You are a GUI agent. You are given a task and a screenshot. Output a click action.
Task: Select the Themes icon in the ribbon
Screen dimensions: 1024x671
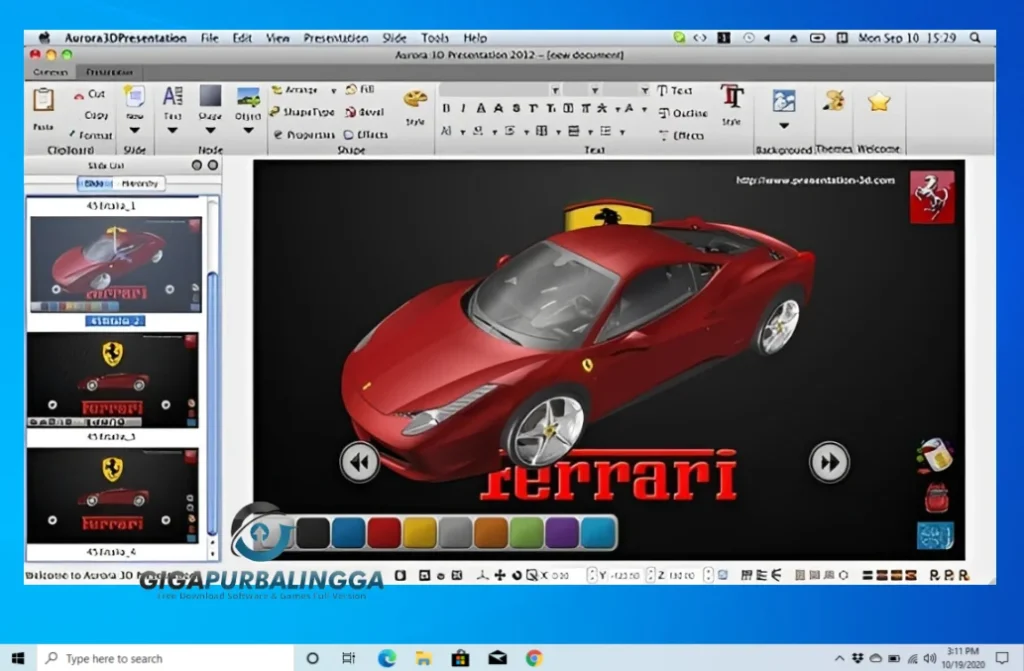click(x=835, y=98)
